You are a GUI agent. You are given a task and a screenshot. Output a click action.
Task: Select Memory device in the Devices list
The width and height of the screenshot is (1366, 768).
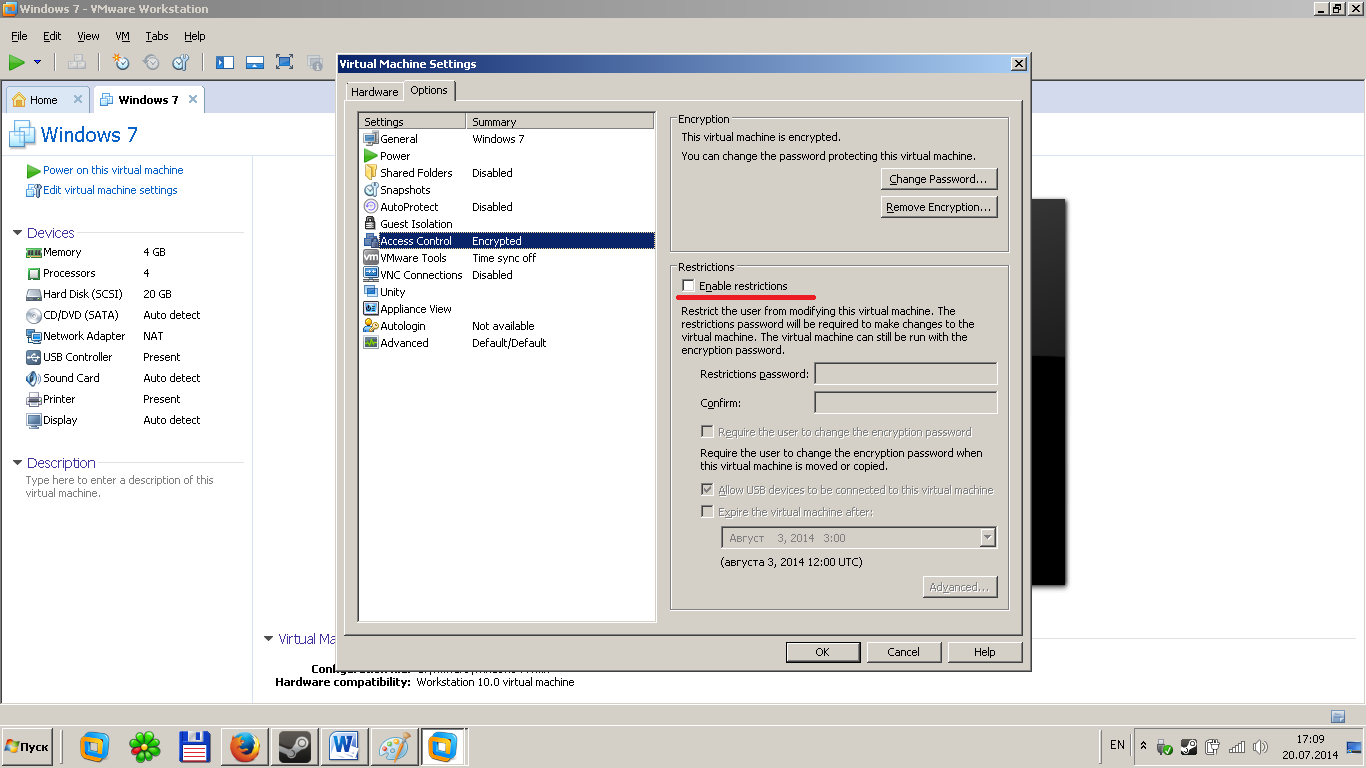coord(62,252)
